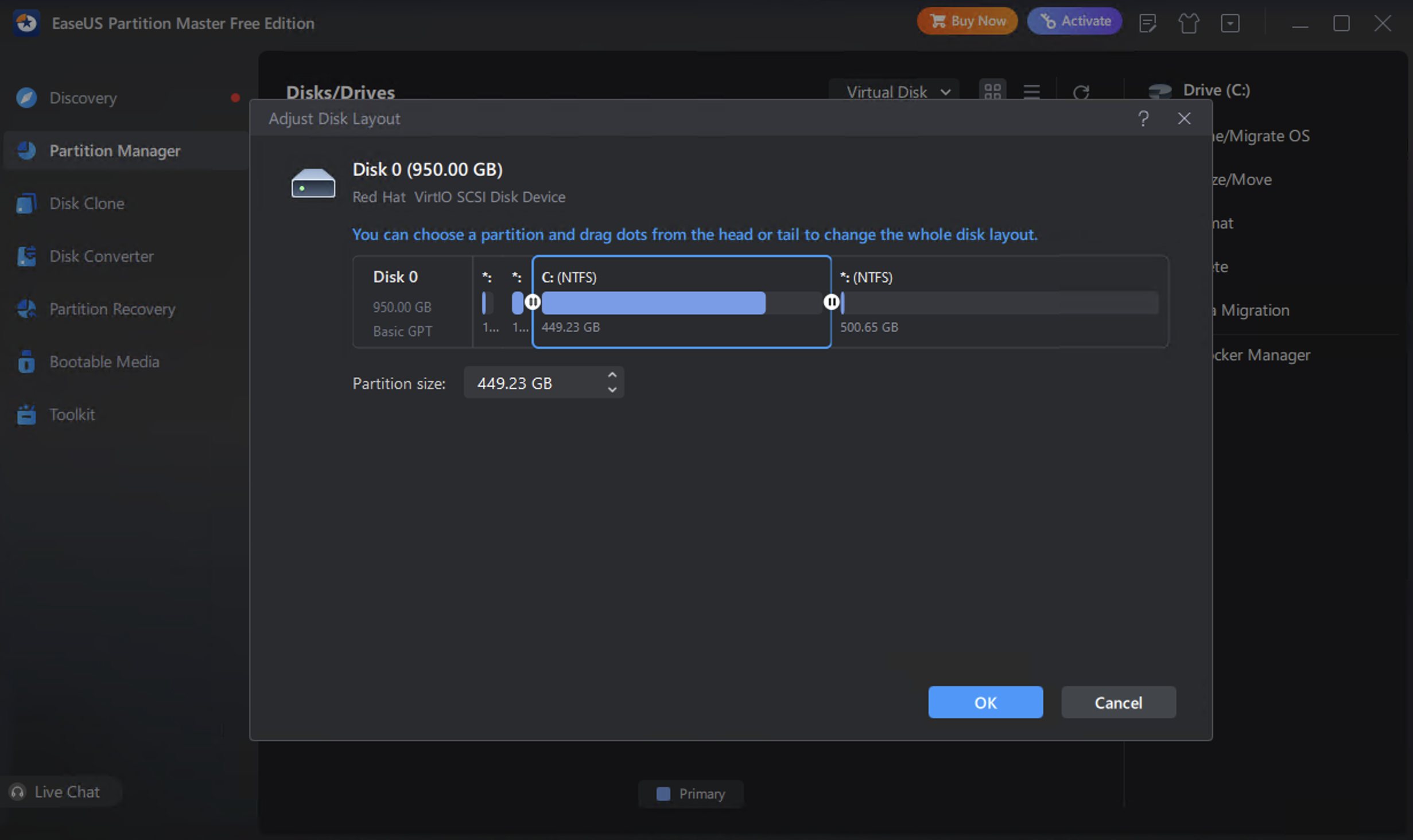Start a Live Chat session
This screenshot has height=840, width=1413.
tap(61, 792)
